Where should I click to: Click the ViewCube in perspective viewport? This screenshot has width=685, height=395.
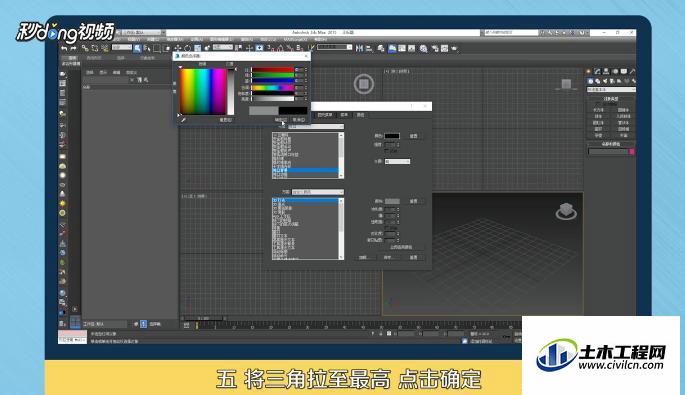566,211
